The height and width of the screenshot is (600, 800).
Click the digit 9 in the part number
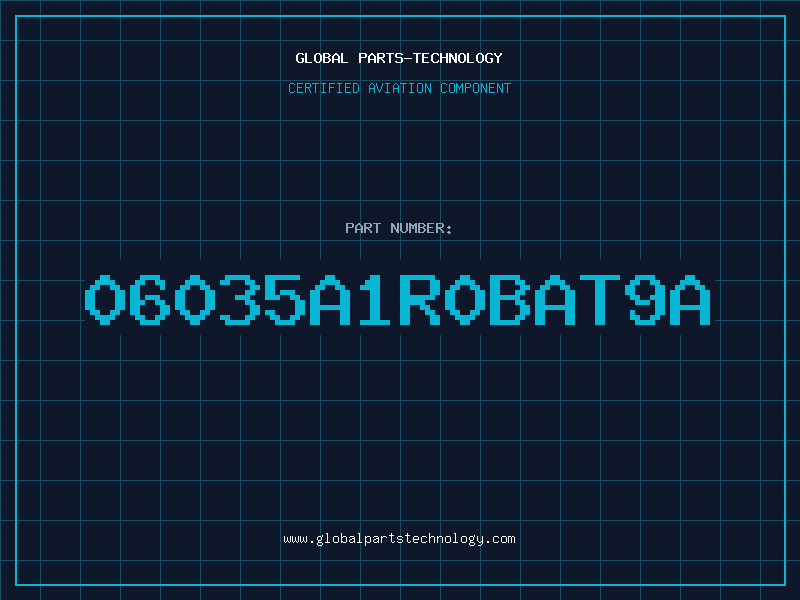tap(645, 299)
